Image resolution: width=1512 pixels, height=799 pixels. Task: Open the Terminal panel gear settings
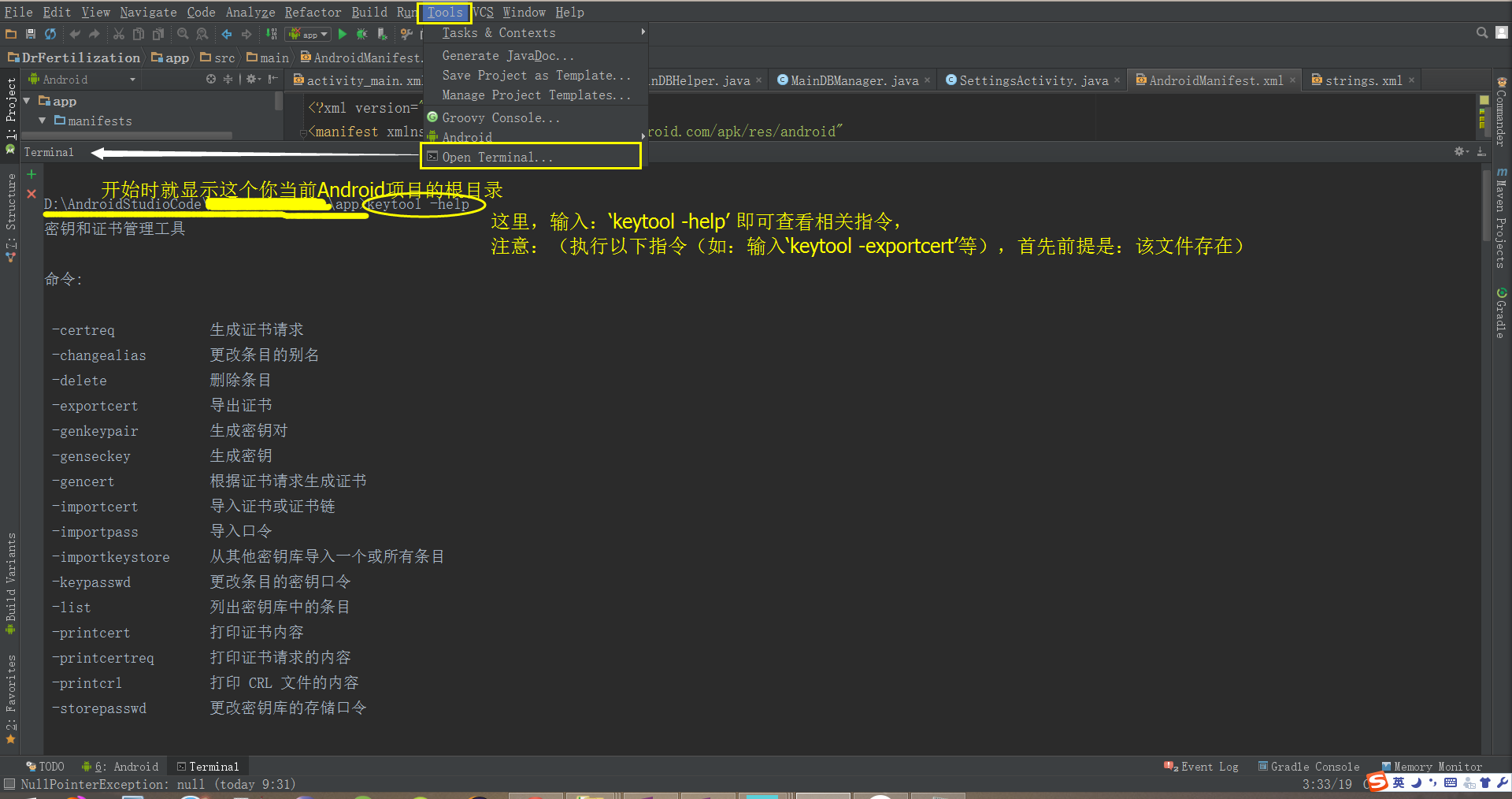click(x=1462, y=151)
